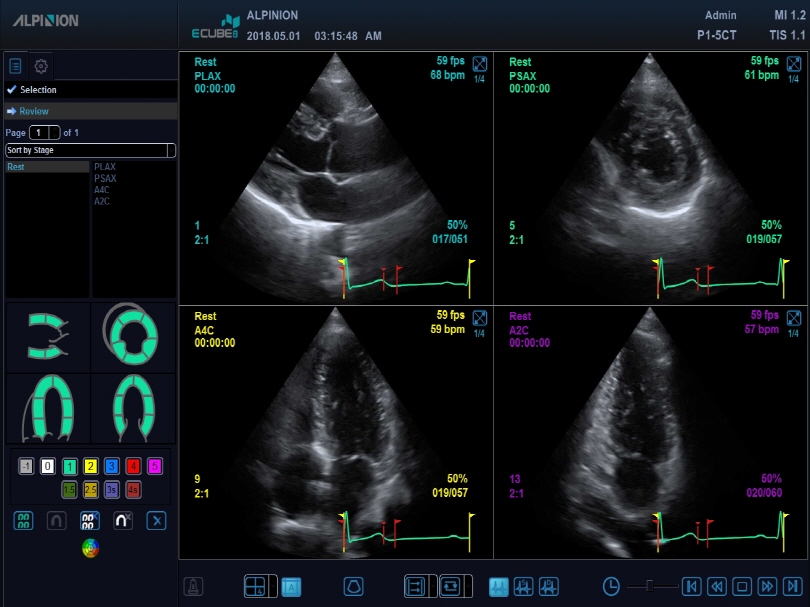Click the Review step
Image resolution: width=810 pixels, height=607 pixels.
click(34, 111)
